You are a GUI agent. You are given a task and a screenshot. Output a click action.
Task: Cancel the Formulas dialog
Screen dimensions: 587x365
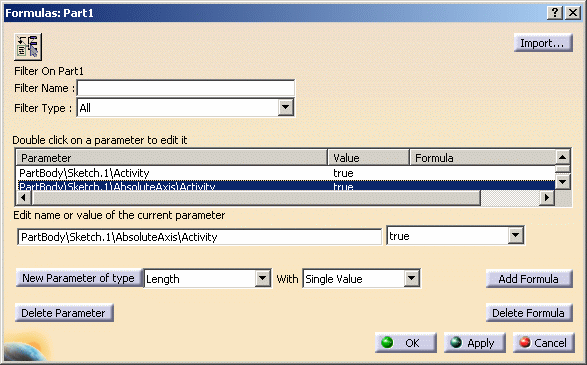[x=543, y=343]
